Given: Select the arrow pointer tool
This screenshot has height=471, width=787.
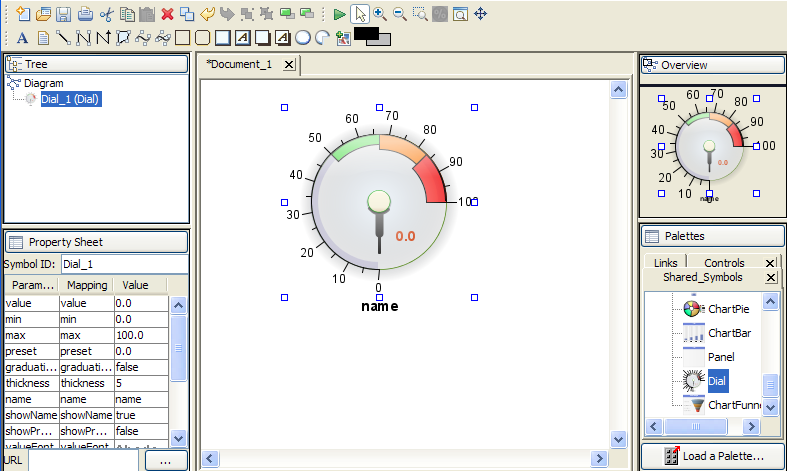Looking at the screenshot, I should click(x=360, y=15).
